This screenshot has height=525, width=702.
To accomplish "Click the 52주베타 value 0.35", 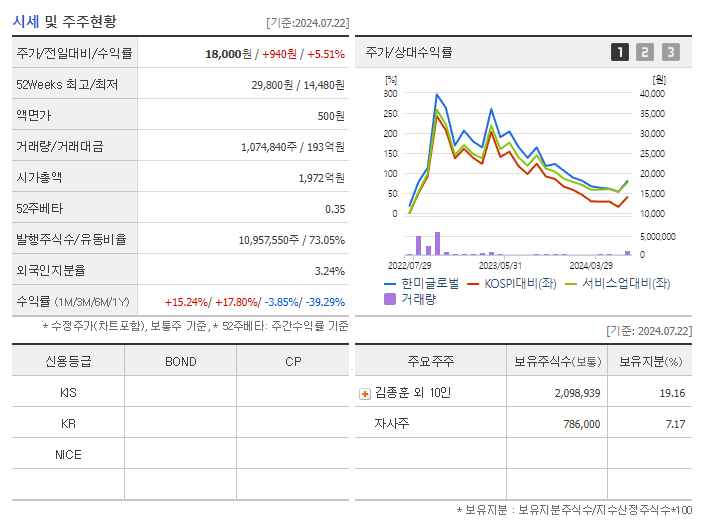I will click(x=335, y=209).
